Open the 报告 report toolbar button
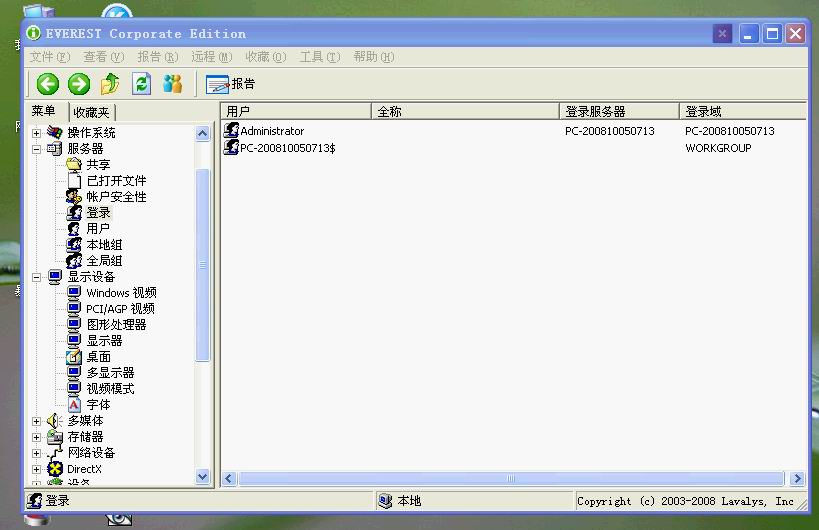The height and width of the screenshot is (530, 819). [x=230, y=84]
